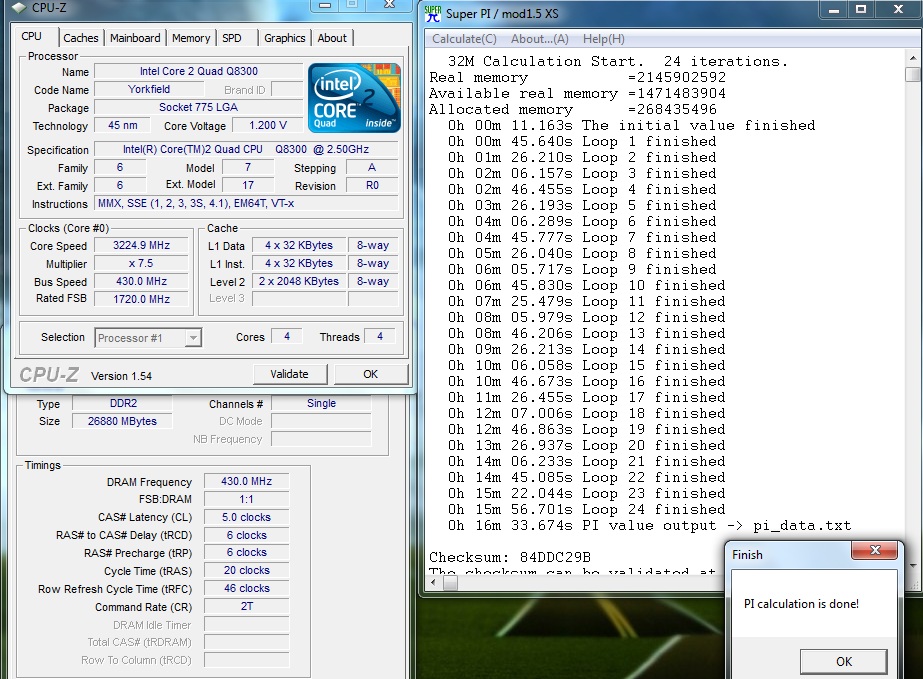Open the Memory tab in CPU-Z
The height and width of the screenshot is (679, 923).
click(x=190, y=38)
